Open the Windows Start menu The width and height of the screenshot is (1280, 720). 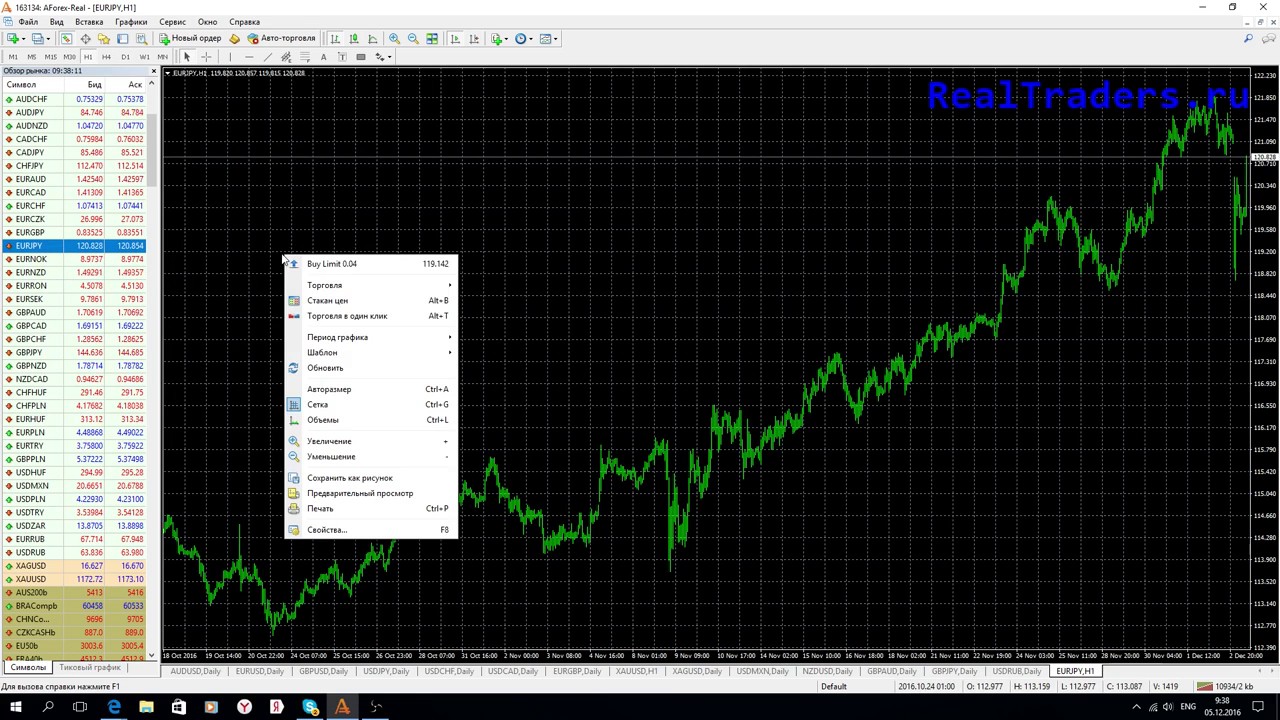pos(15,707)
